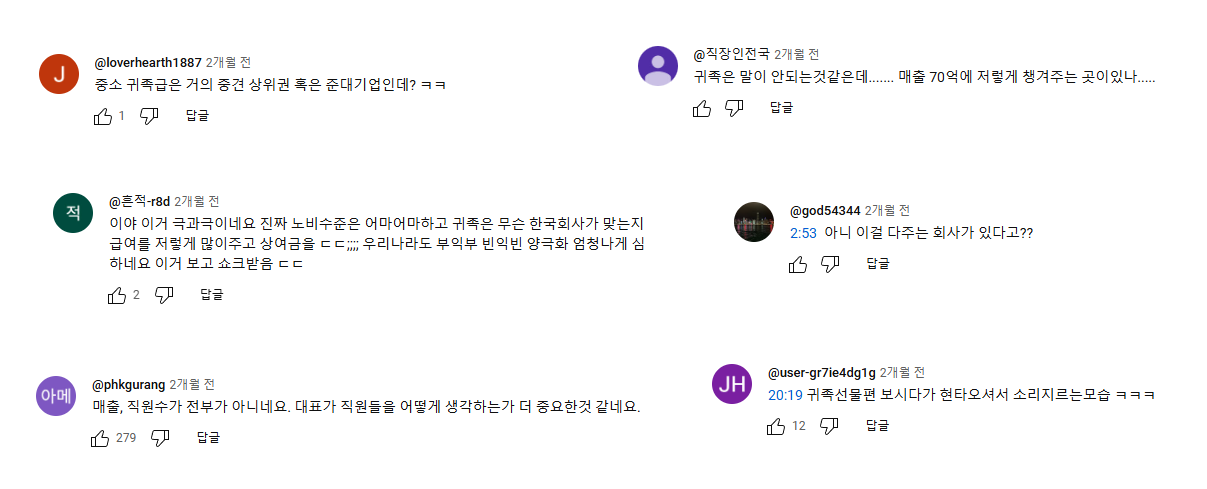Like the comment by @흔적-r8d

pos(117,295)
